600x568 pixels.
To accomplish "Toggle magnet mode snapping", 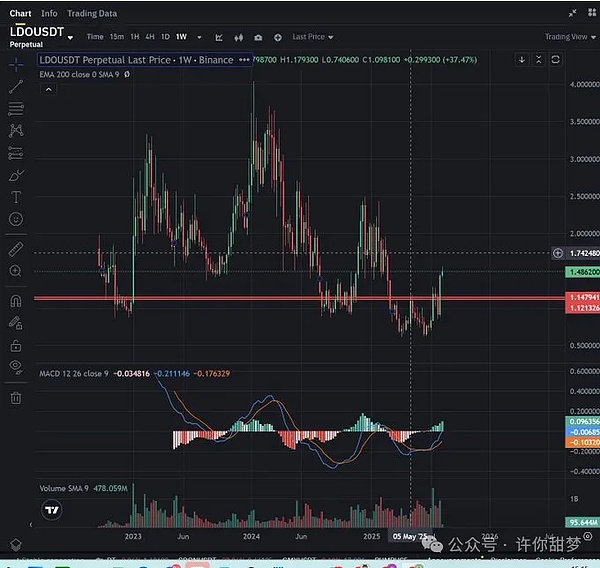I will point(16,300).
